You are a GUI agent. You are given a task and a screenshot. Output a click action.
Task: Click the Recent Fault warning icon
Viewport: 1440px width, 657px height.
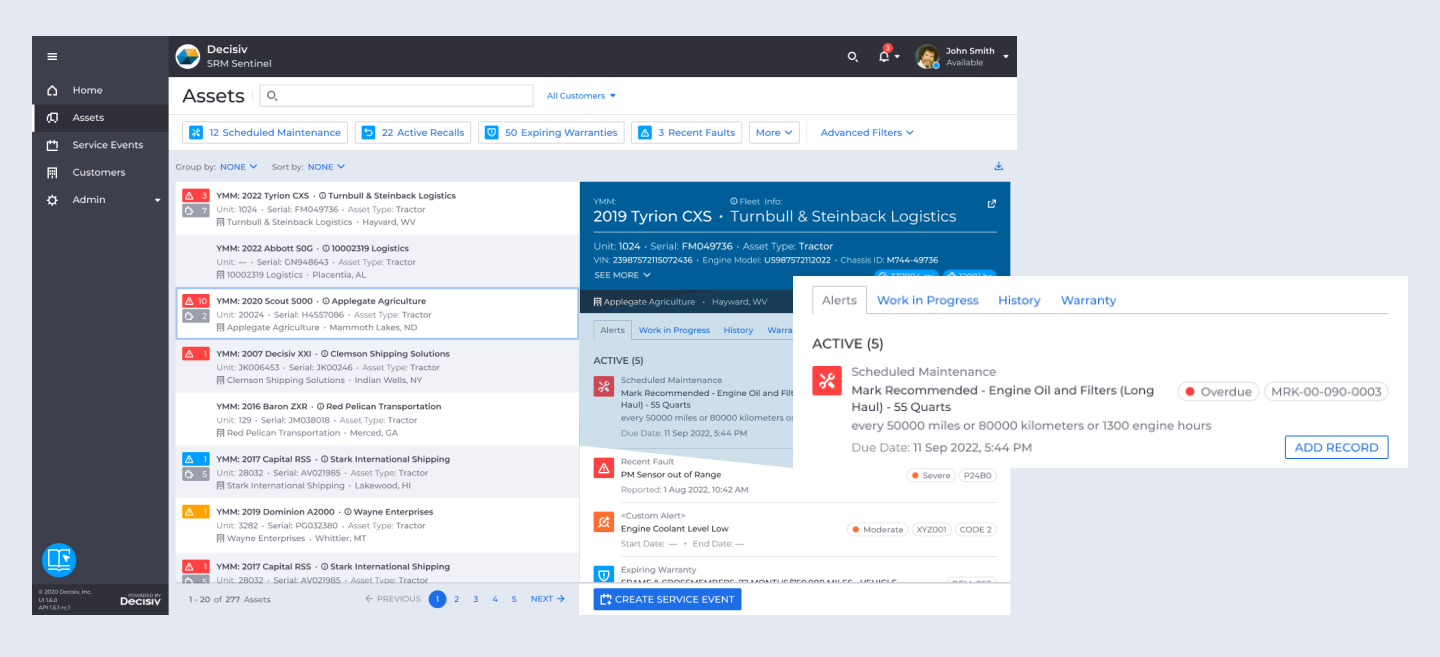click(603, 468)
